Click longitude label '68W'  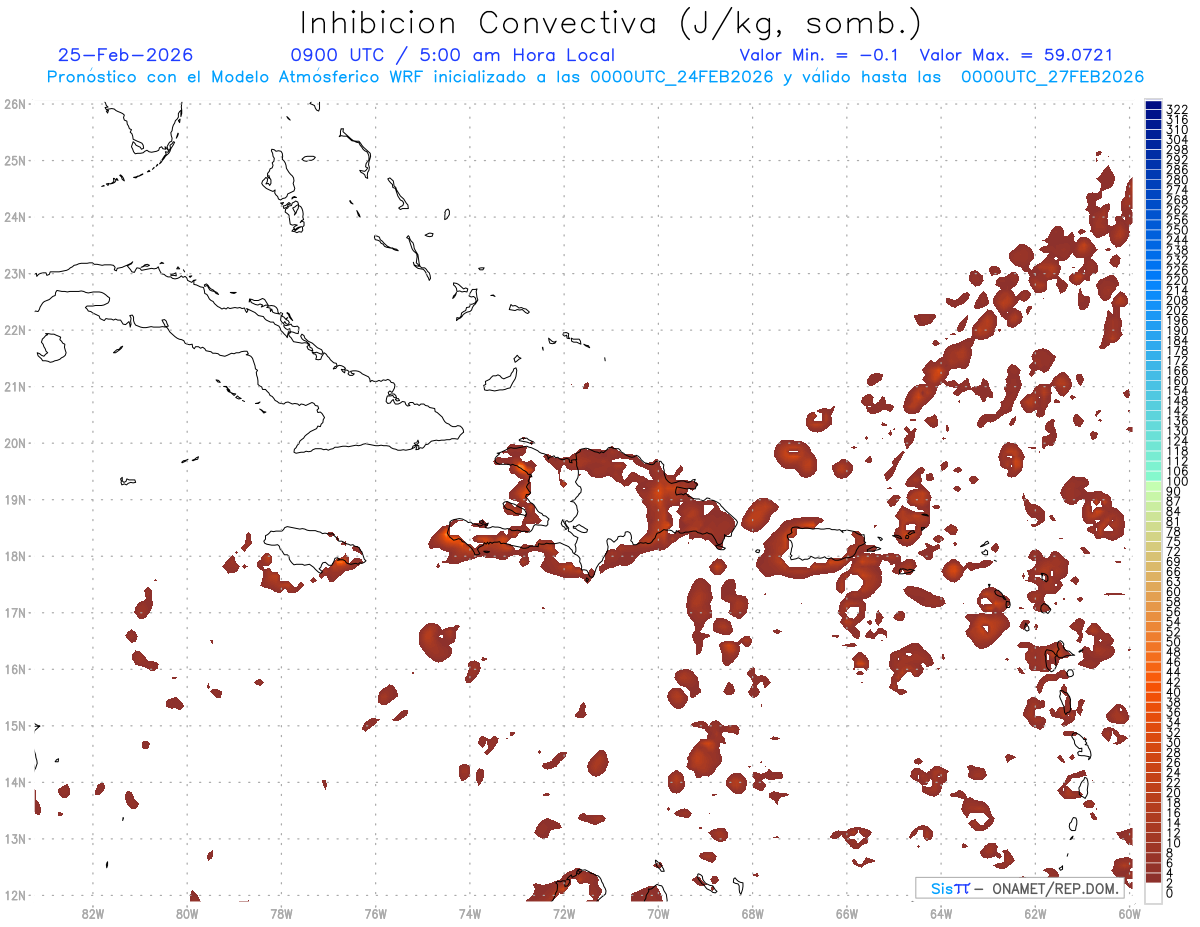coord(752,913)
